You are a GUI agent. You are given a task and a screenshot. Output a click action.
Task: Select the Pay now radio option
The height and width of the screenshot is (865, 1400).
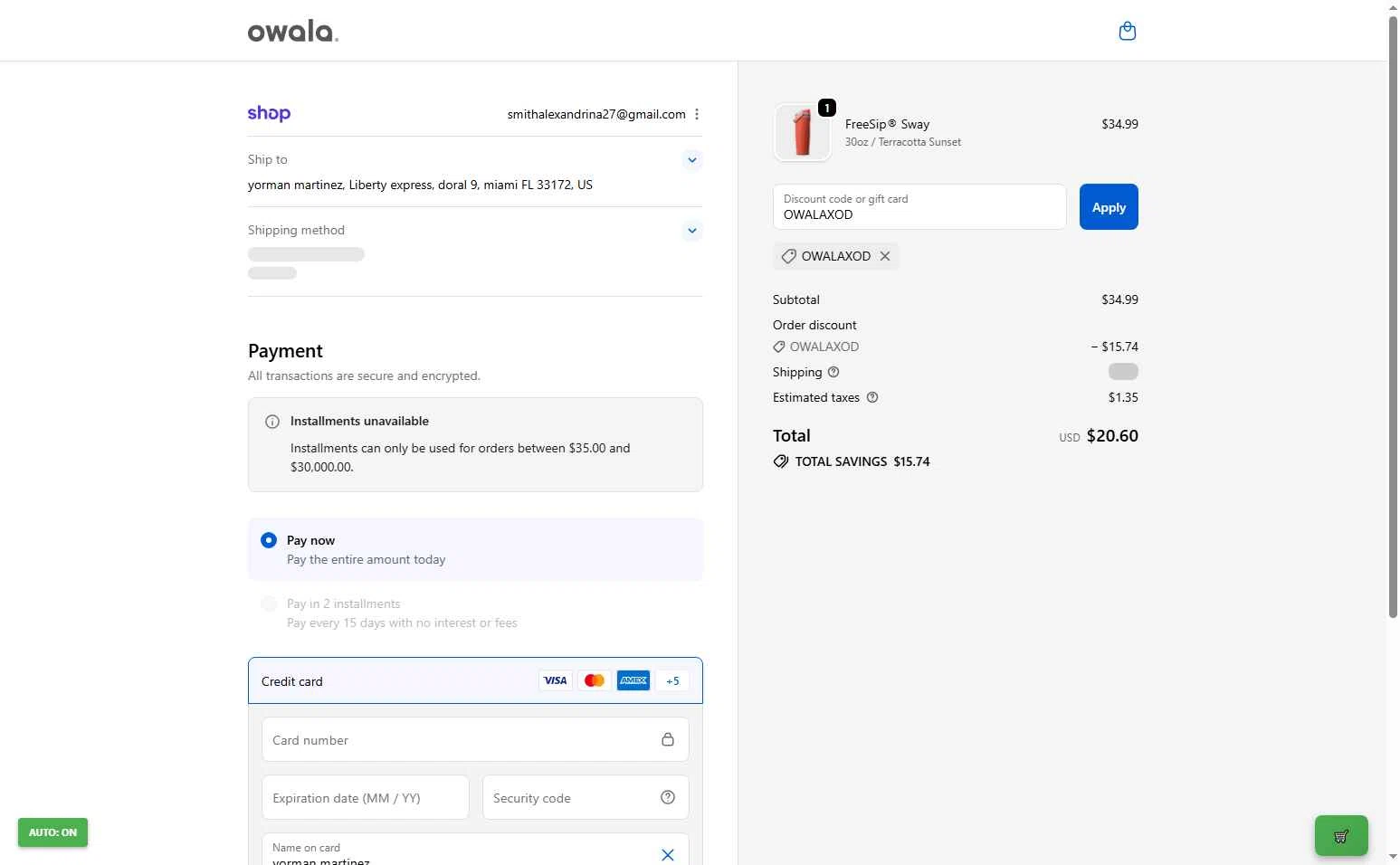tap(269, 540)
